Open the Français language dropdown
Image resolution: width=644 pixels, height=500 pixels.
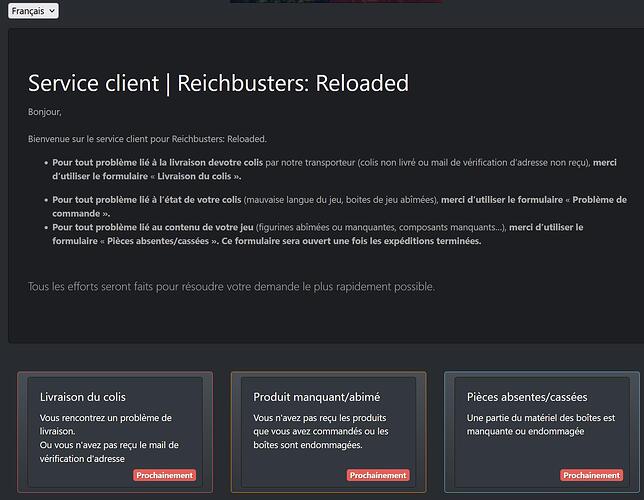33,11
